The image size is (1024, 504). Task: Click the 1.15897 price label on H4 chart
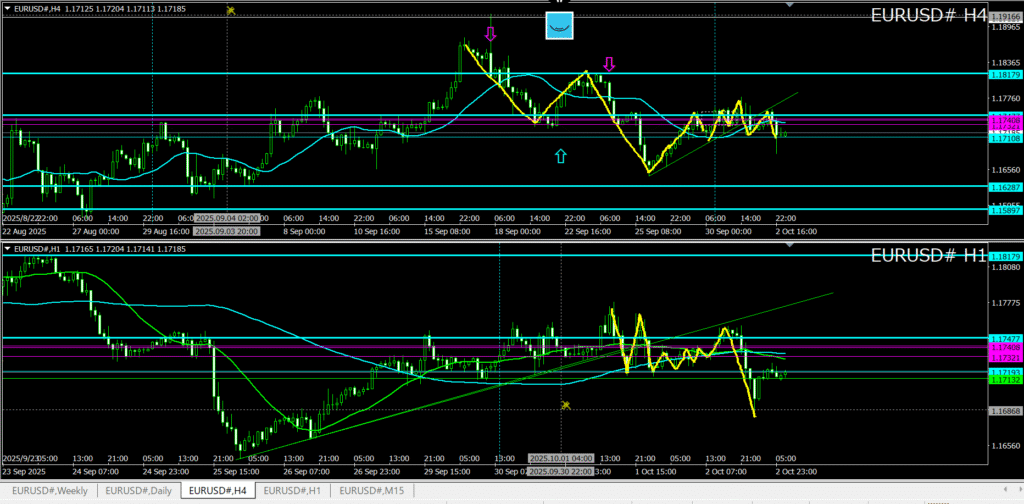pos(1004,210)
